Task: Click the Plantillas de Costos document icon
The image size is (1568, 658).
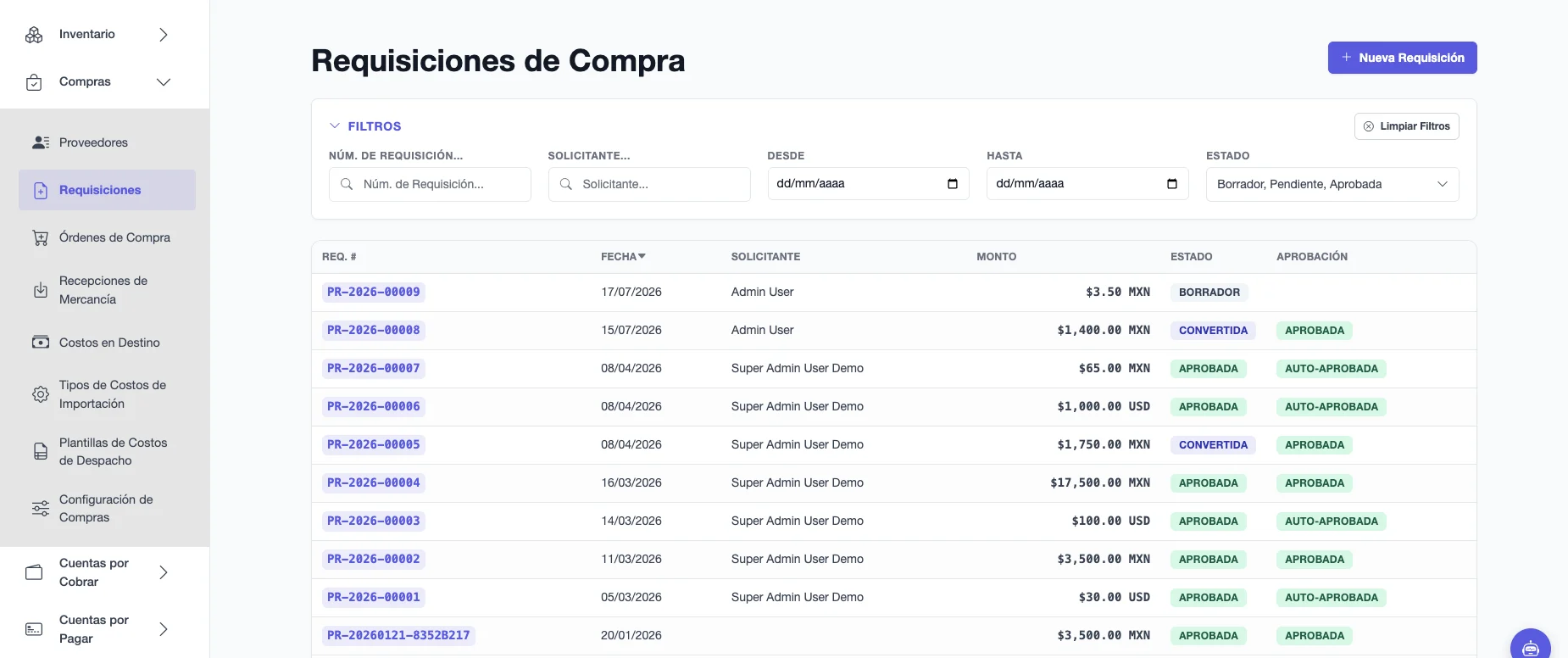Action: [x=41, y=451]
